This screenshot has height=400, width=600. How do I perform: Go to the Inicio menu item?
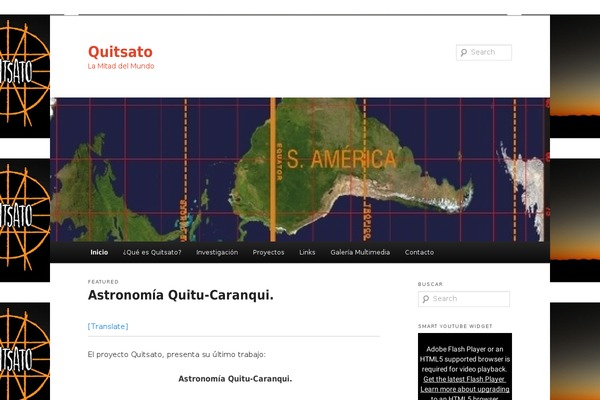99,252
